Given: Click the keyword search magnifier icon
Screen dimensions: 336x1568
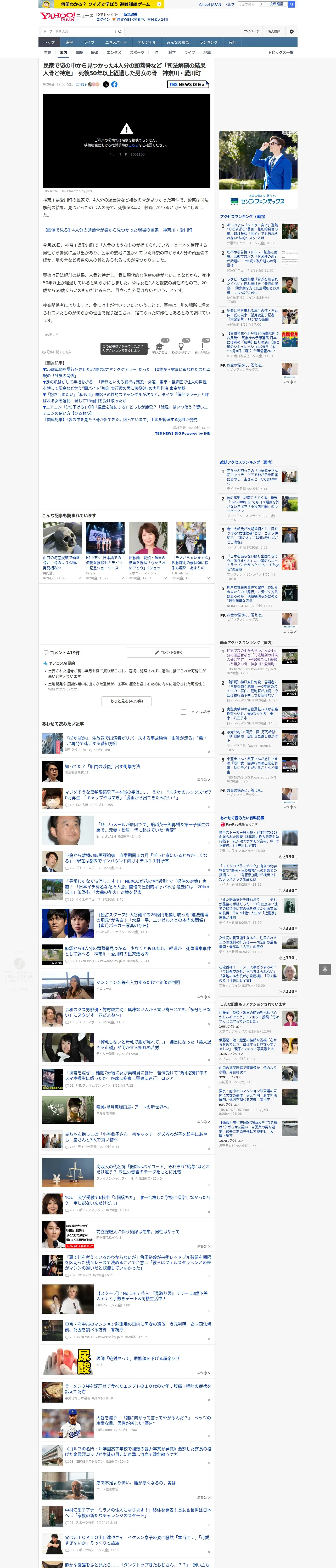Looking at the screenshot, I should (120, 32).
